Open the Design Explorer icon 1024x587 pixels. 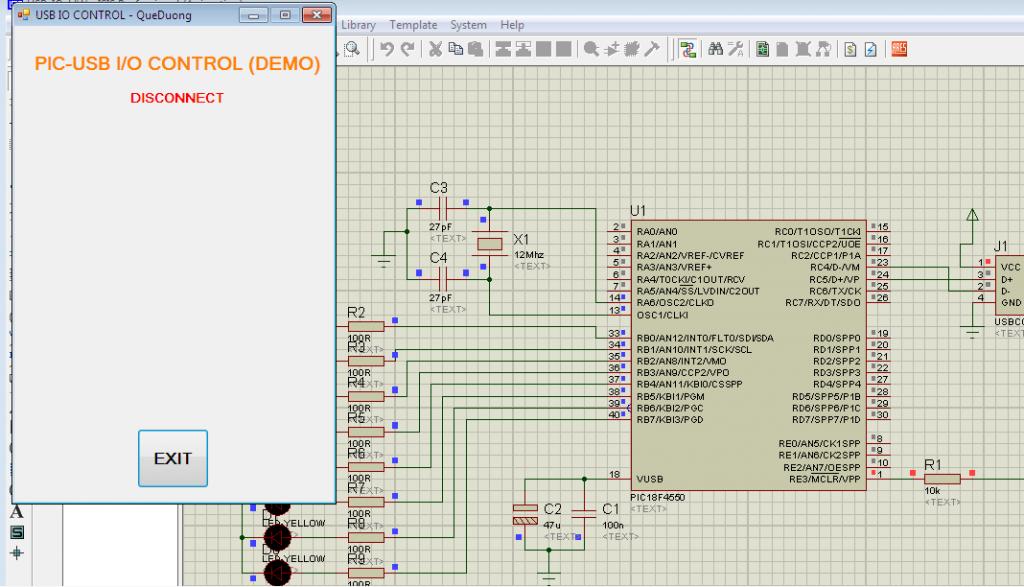[762, 49]
